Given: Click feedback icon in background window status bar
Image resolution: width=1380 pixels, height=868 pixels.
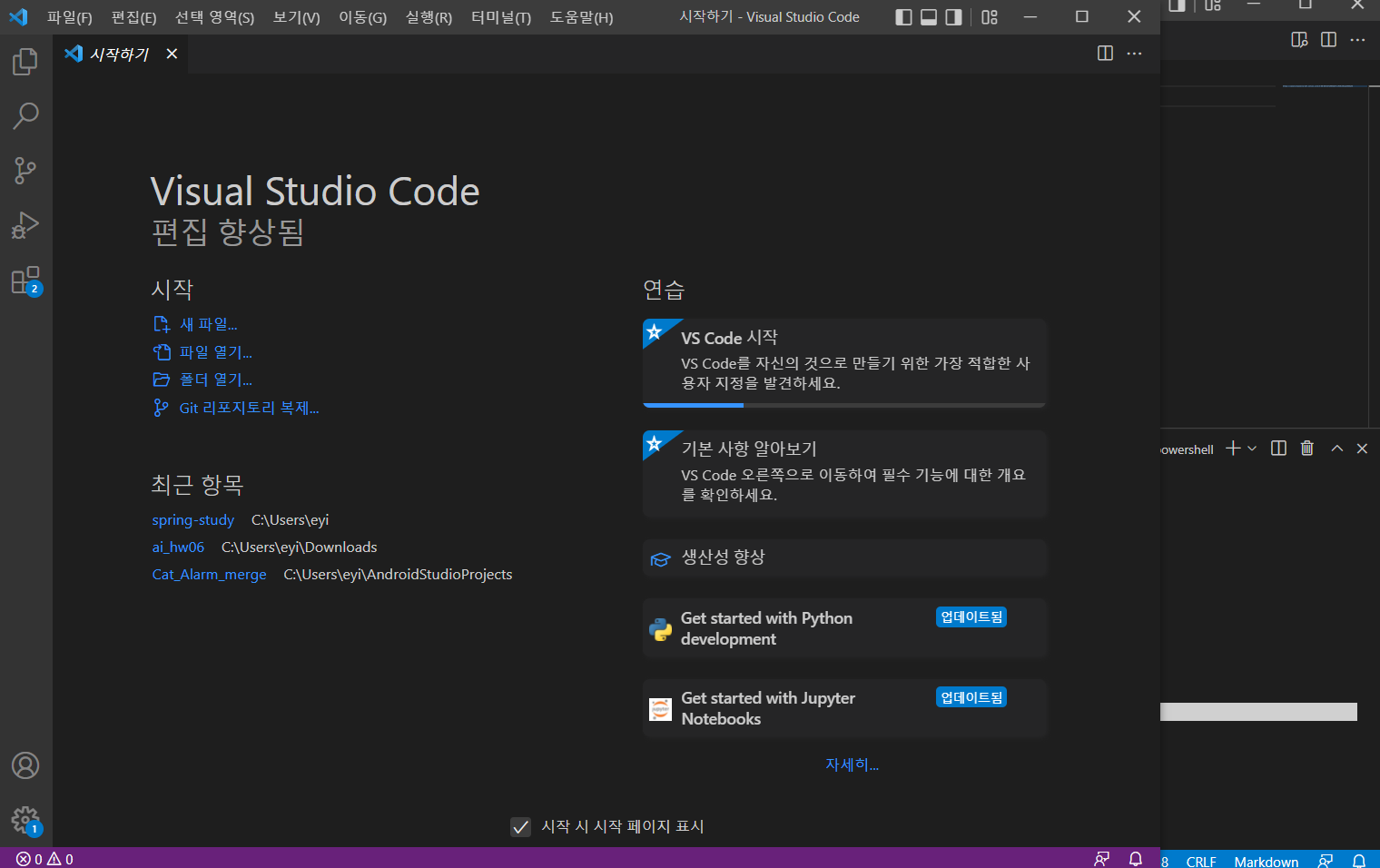Looking at the screenshot, I should click(1326, 861).
